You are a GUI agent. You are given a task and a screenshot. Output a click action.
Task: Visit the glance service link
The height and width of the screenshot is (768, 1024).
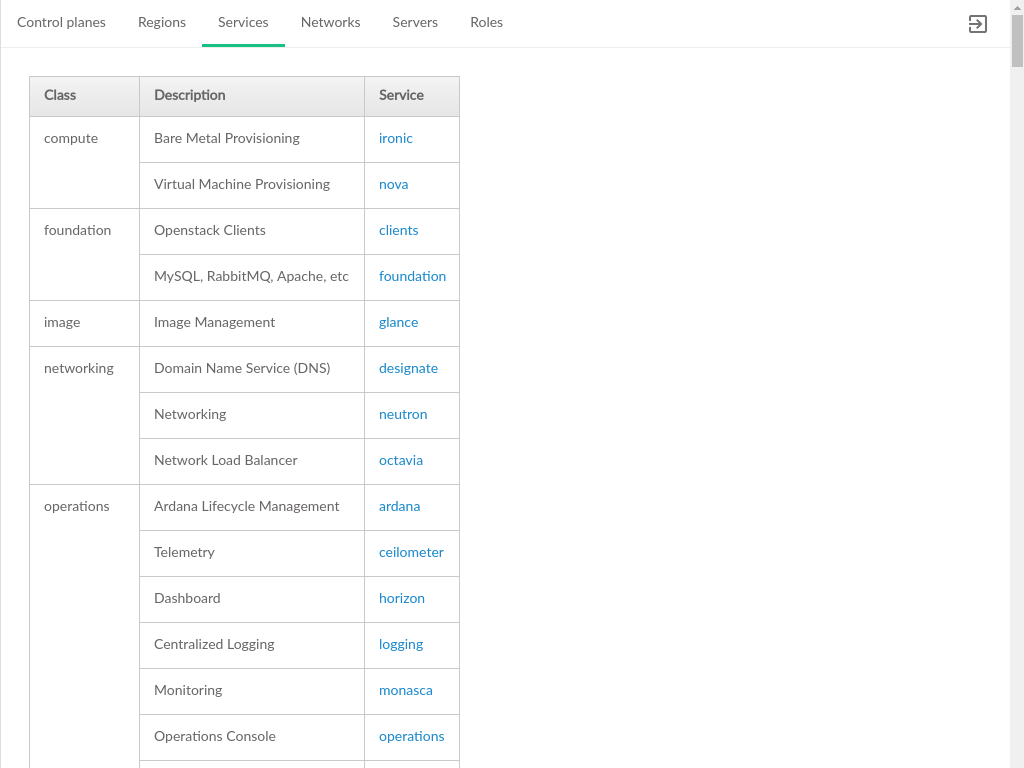tap(398, 323)
